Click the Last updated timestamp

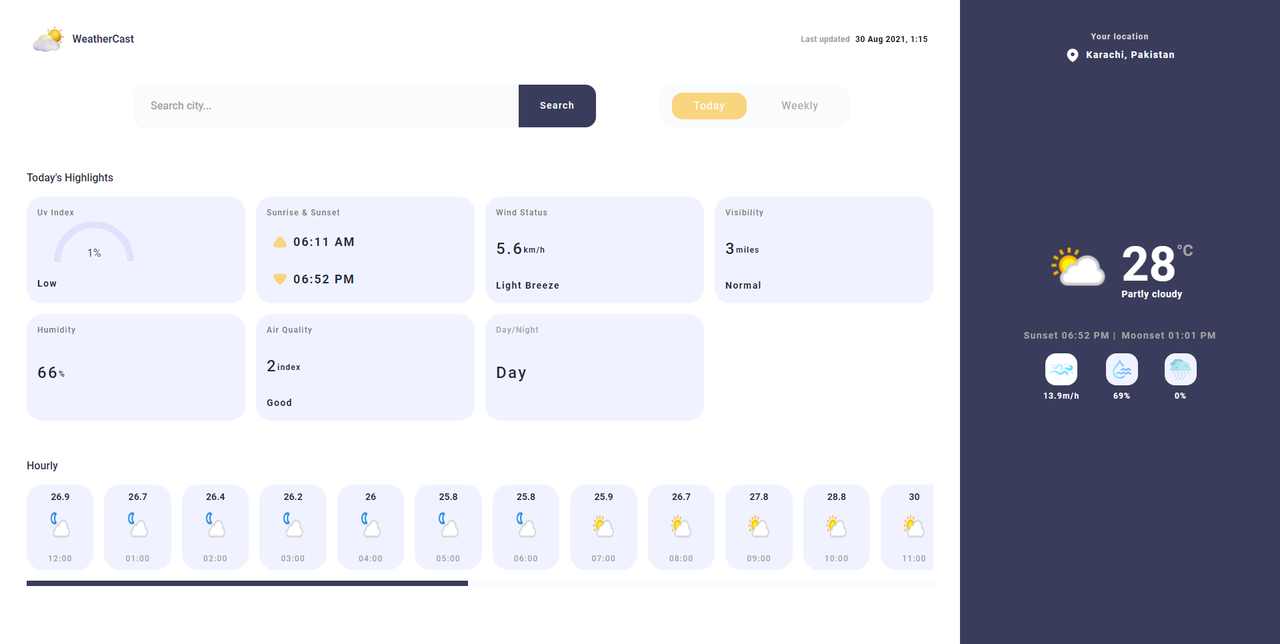click(x=864, y=39)
